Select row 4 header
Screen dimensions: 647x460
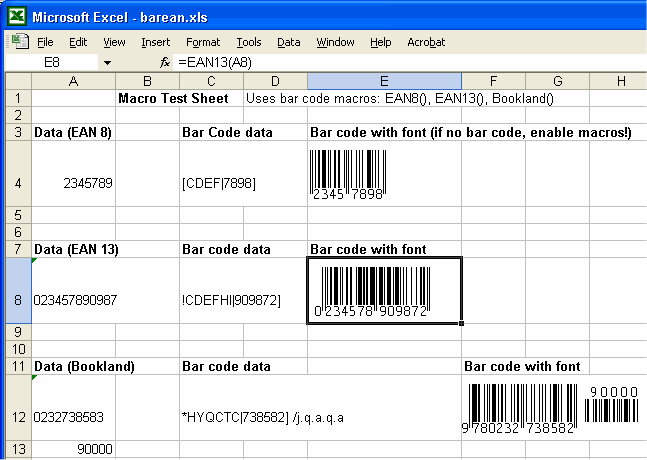pos(19,174)
